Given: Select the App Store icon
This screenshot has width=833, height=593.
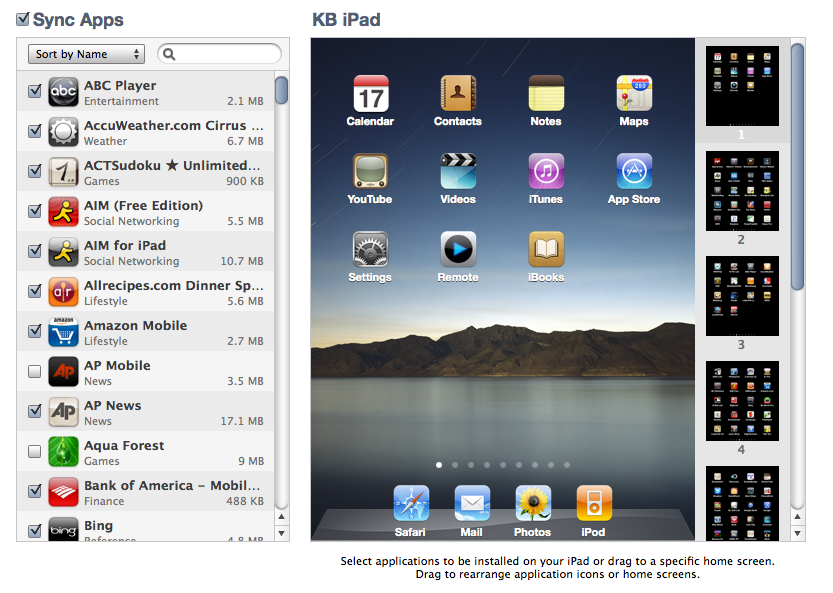Looking at the screenshot, I should click(634, 172).
